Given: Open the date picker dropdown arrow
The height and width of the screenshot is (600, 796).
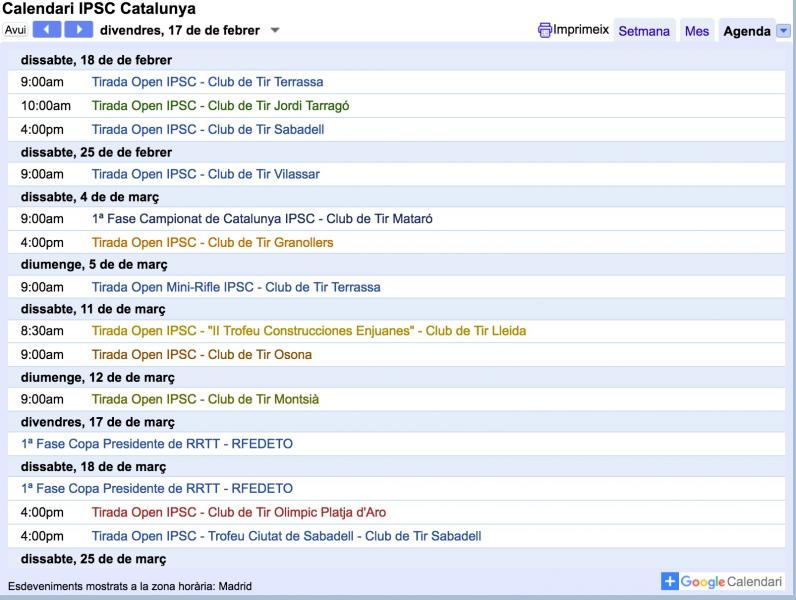Looking at the screenshot, I should [x=275, y=30].
